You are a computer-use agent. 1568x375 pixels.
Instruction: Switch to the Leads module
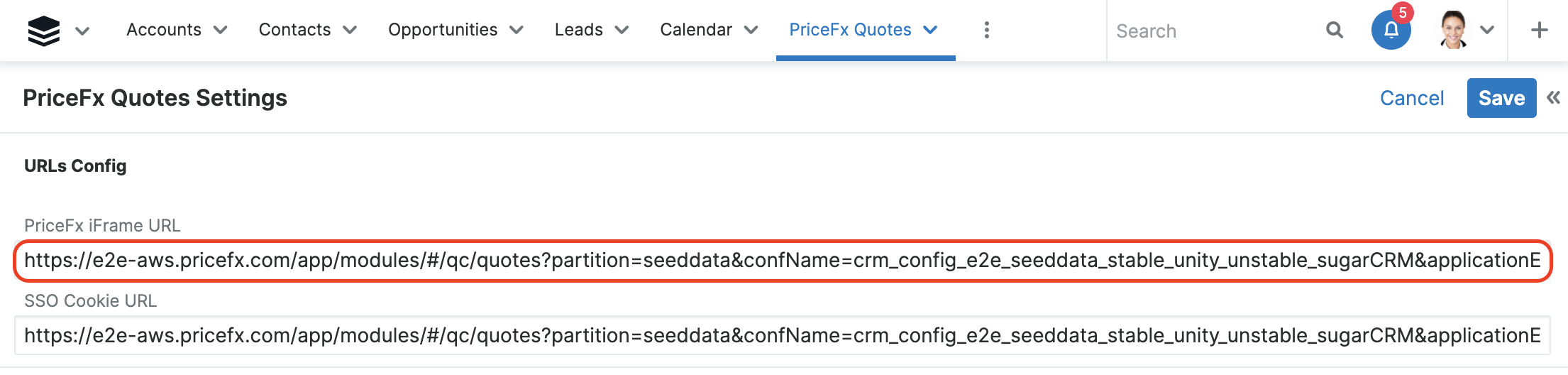click(578, 30)
